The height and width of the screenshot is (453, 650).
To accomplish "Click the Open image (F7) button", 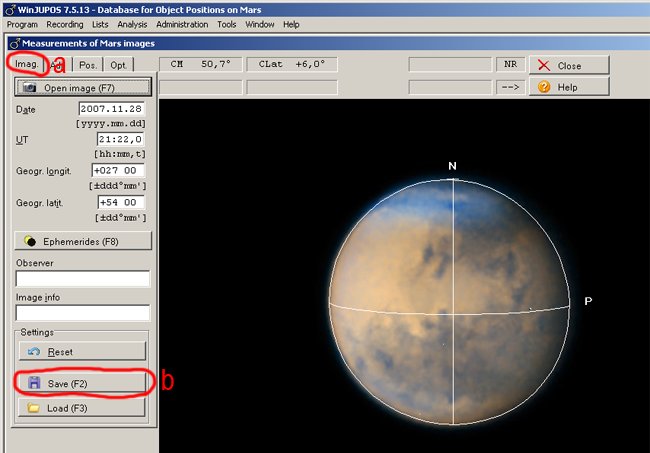I will pyautogui.click(x=82, y=87).
